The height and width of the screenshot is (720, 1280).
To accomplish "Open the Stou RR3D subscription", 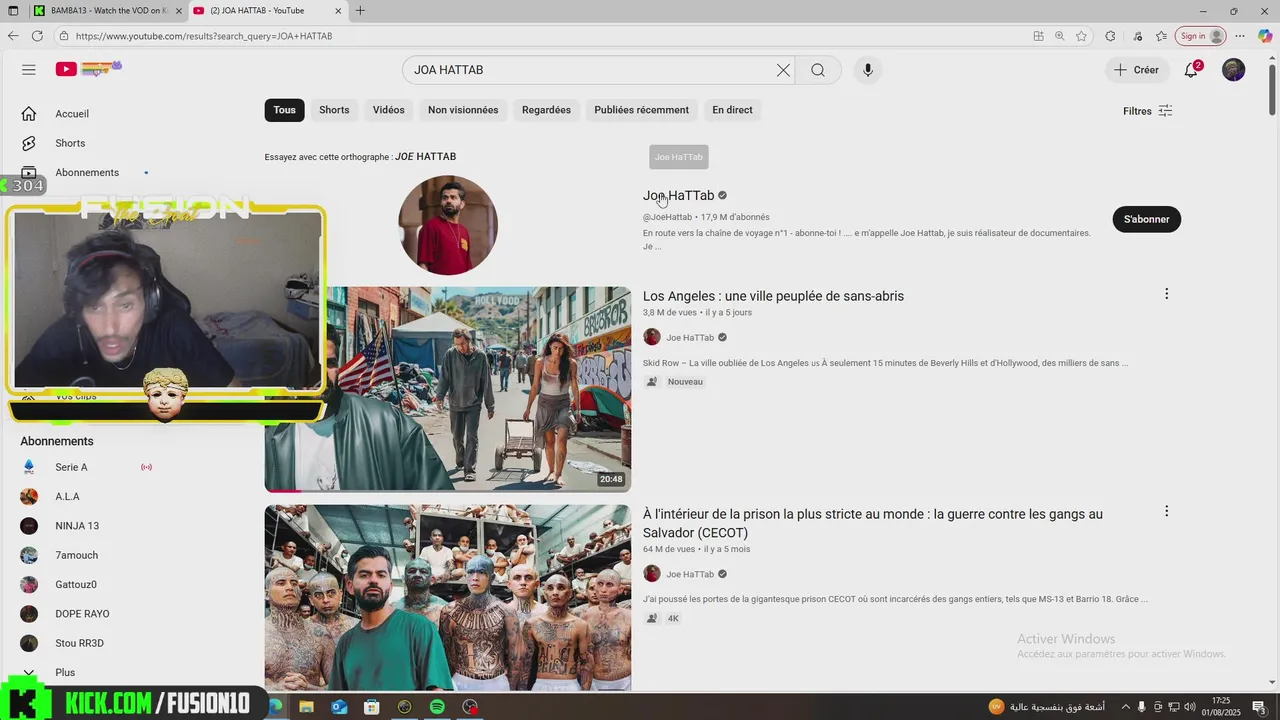I will pos(79,643).
